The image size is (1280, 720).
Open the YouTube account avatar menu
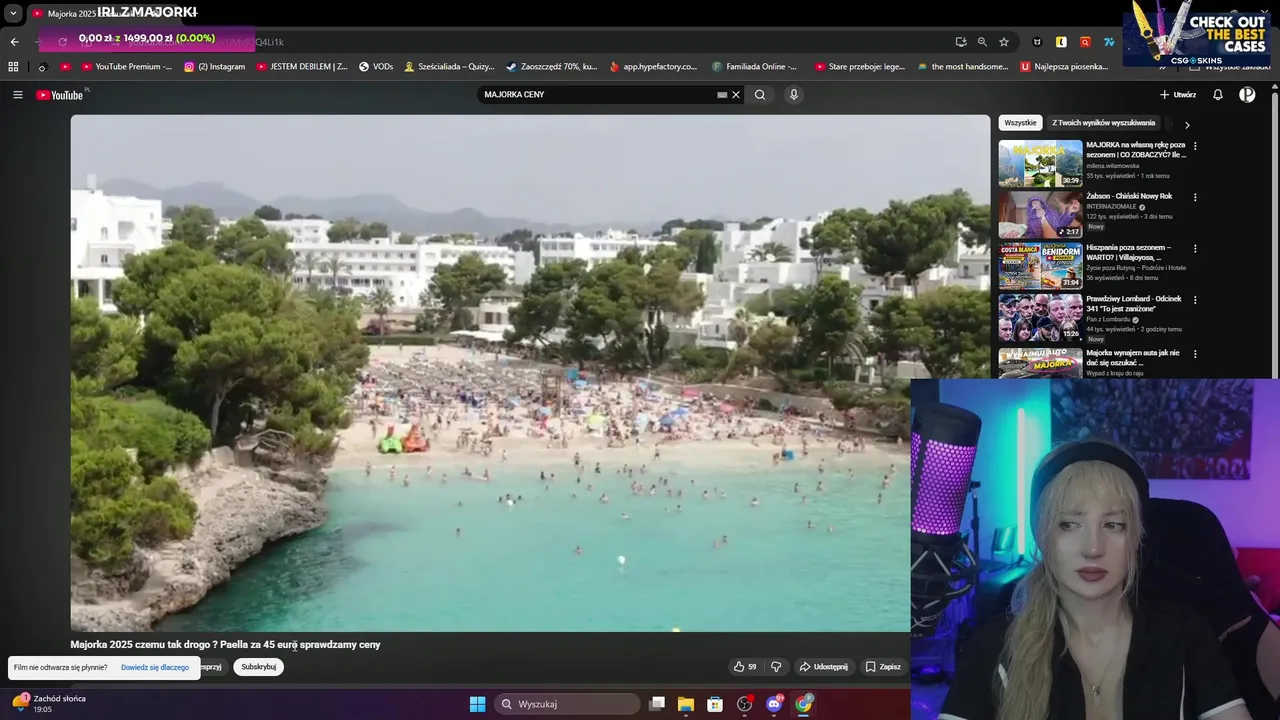tap(1247, 95)
